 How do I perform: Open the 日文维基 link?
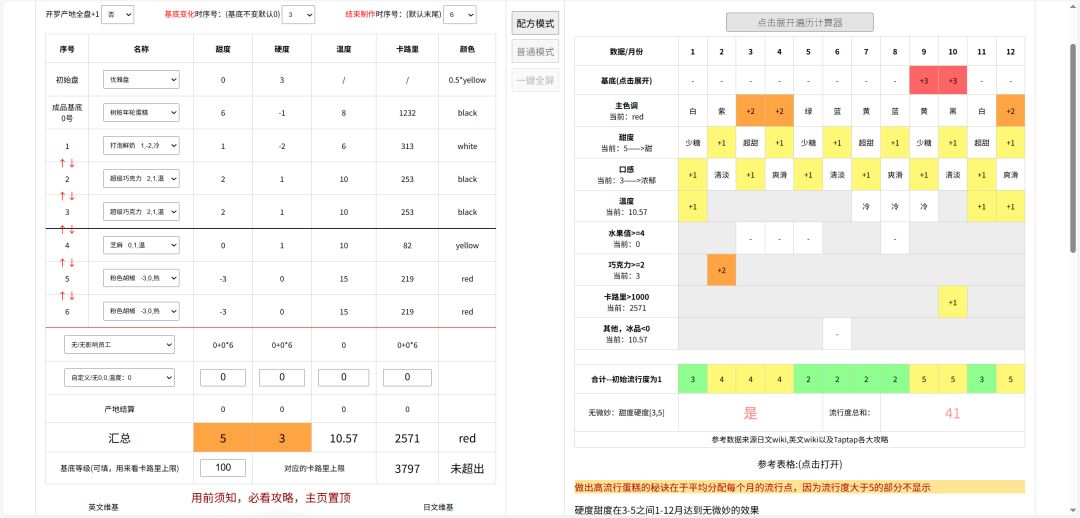[x=438, y=507]
